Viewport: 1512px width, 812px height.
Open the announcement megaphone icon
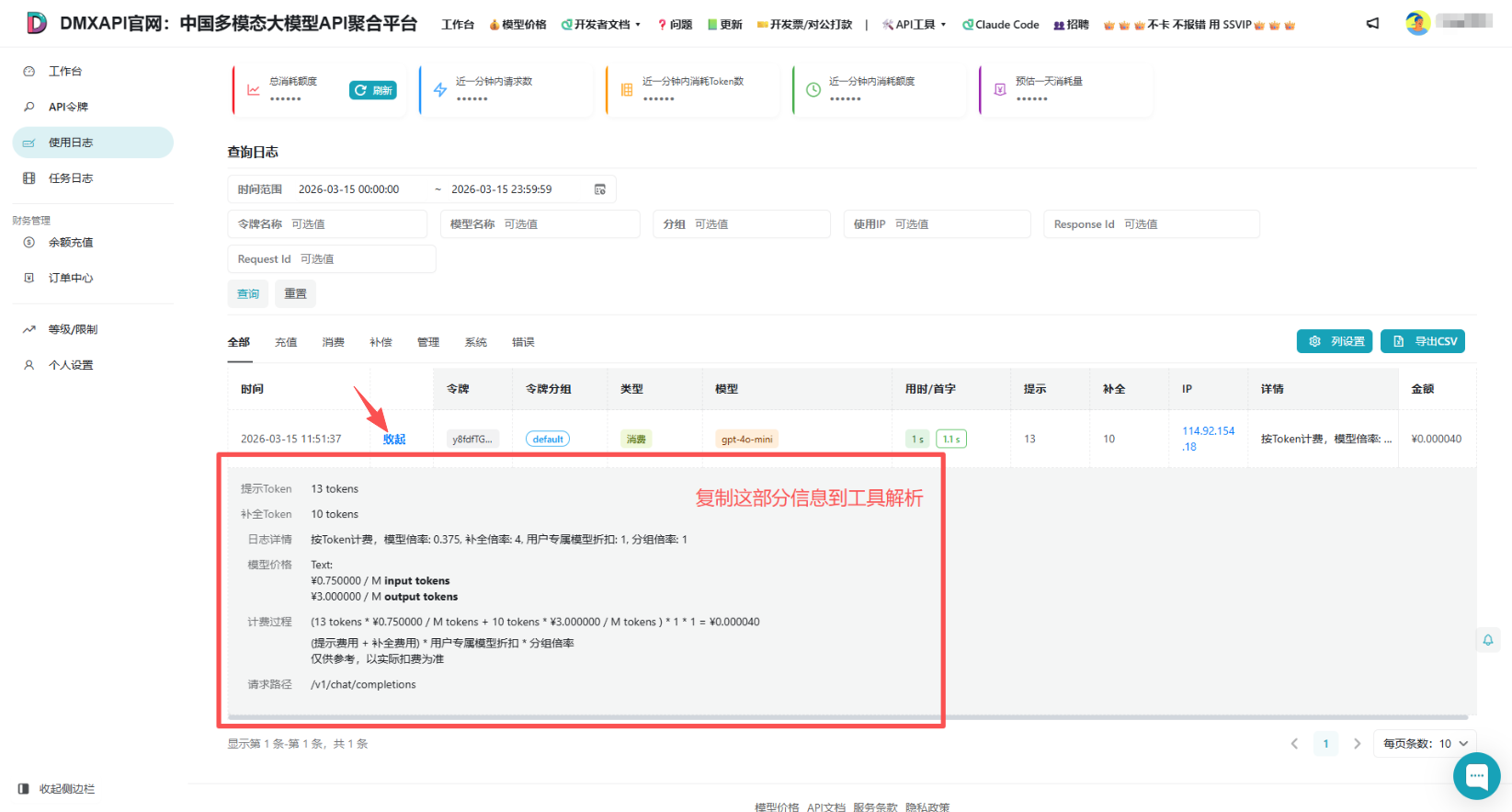tap(1372, 24)
